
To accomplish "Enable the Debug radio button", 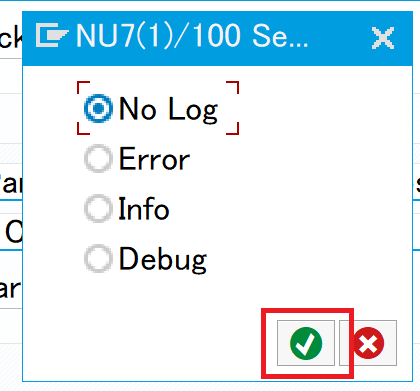I will click(98, 258).
